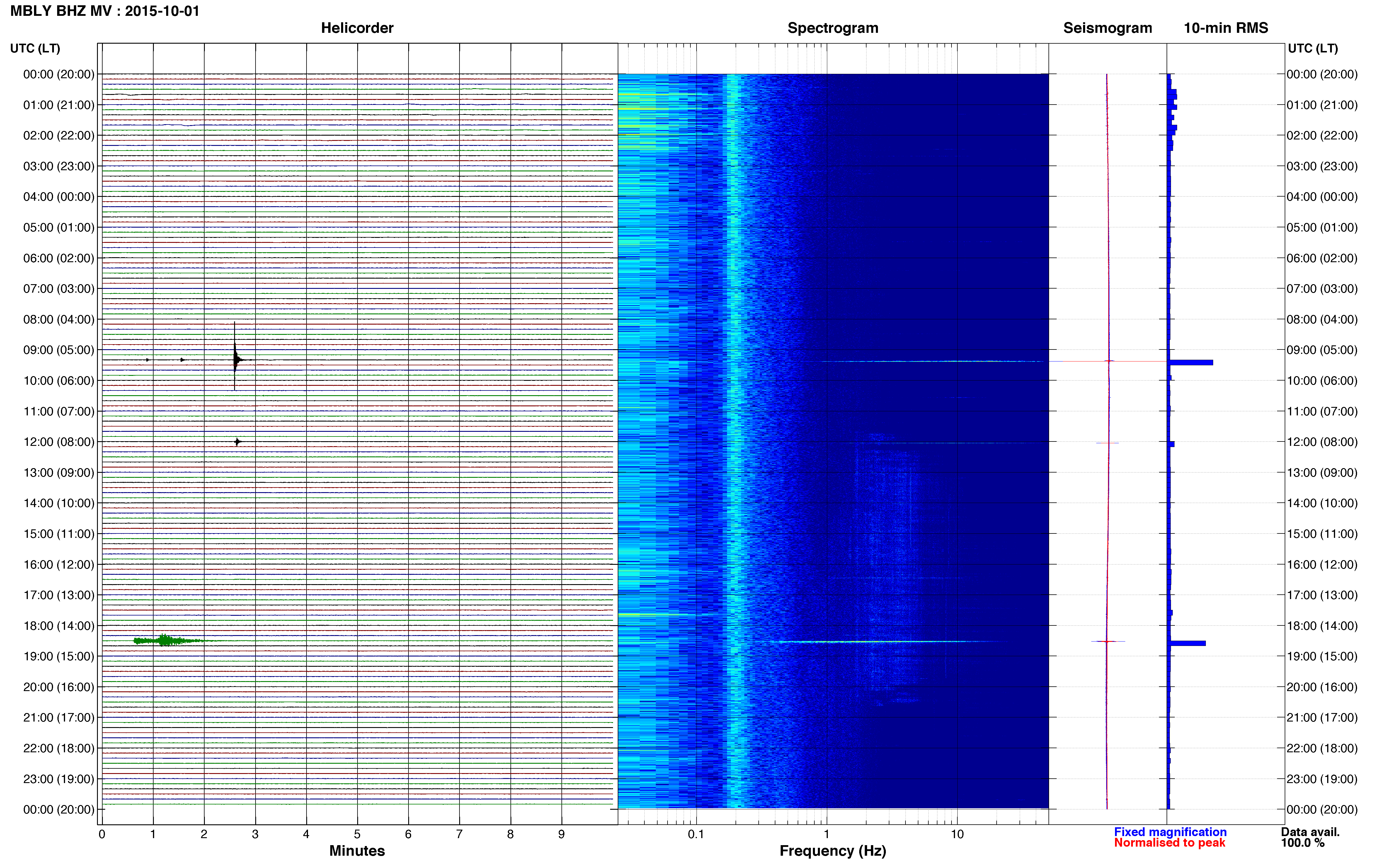Click the left-axis label '04:00 (00:00)'
The height and width of the screenshot is (868, 1389).
tap(59, 197)
